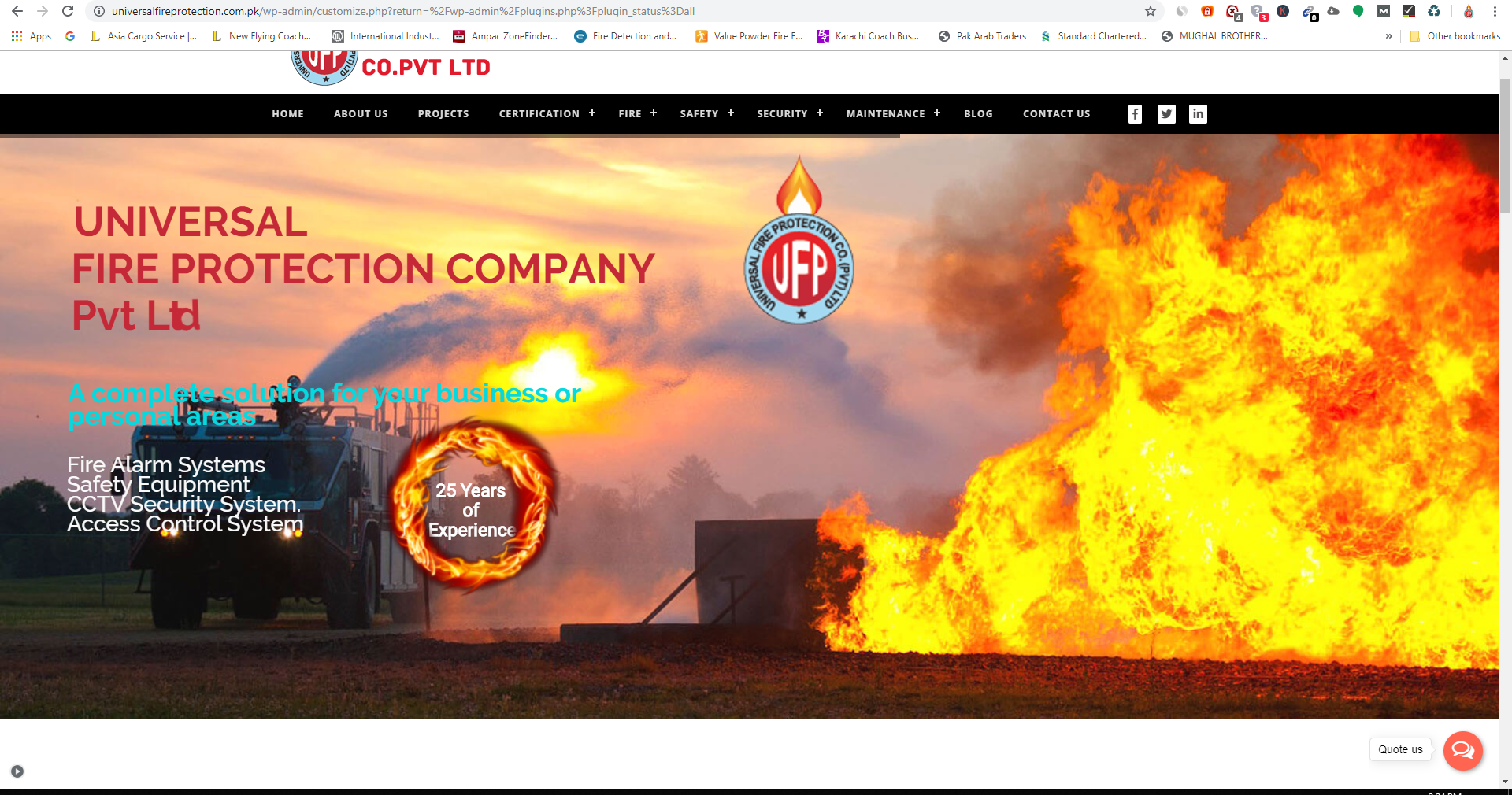Image resolution: width=1512 pixels, height=795 pixels.
Task: Bookmark this page with the star icon
Action: click(1151, 11)
